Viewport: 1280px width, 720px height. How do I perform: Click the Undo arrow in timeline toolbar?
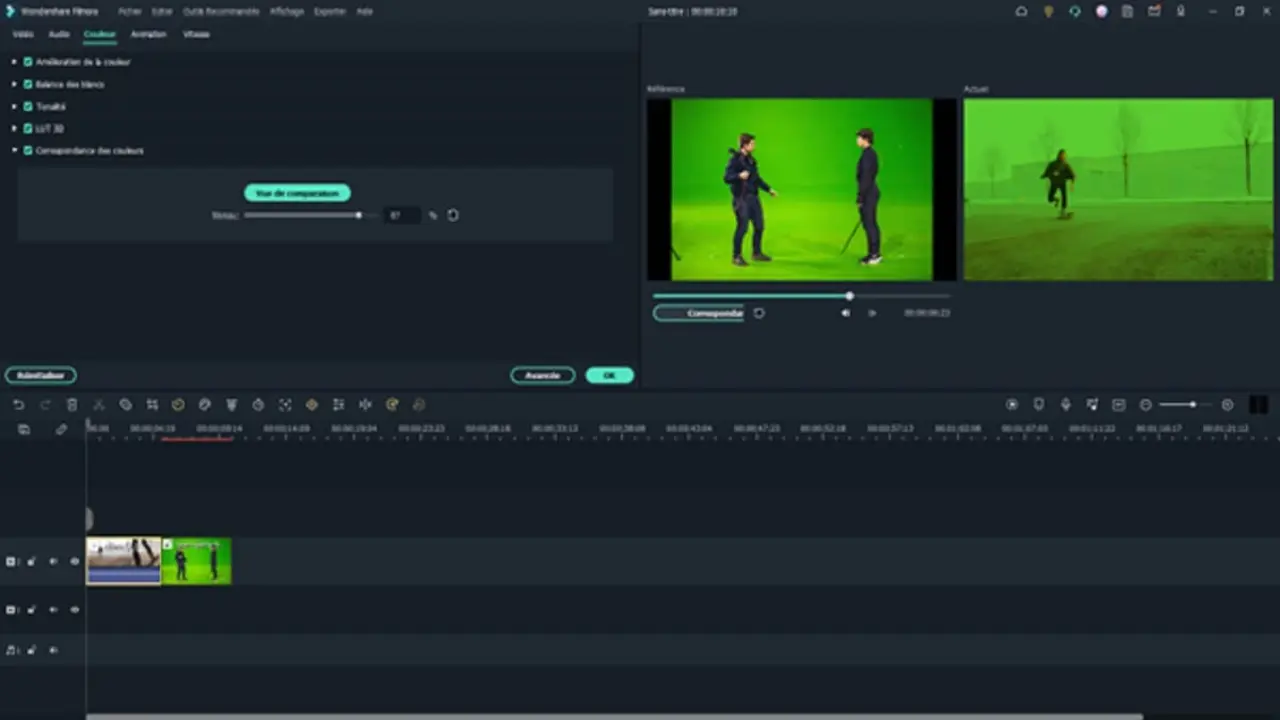tap(18, 405)
